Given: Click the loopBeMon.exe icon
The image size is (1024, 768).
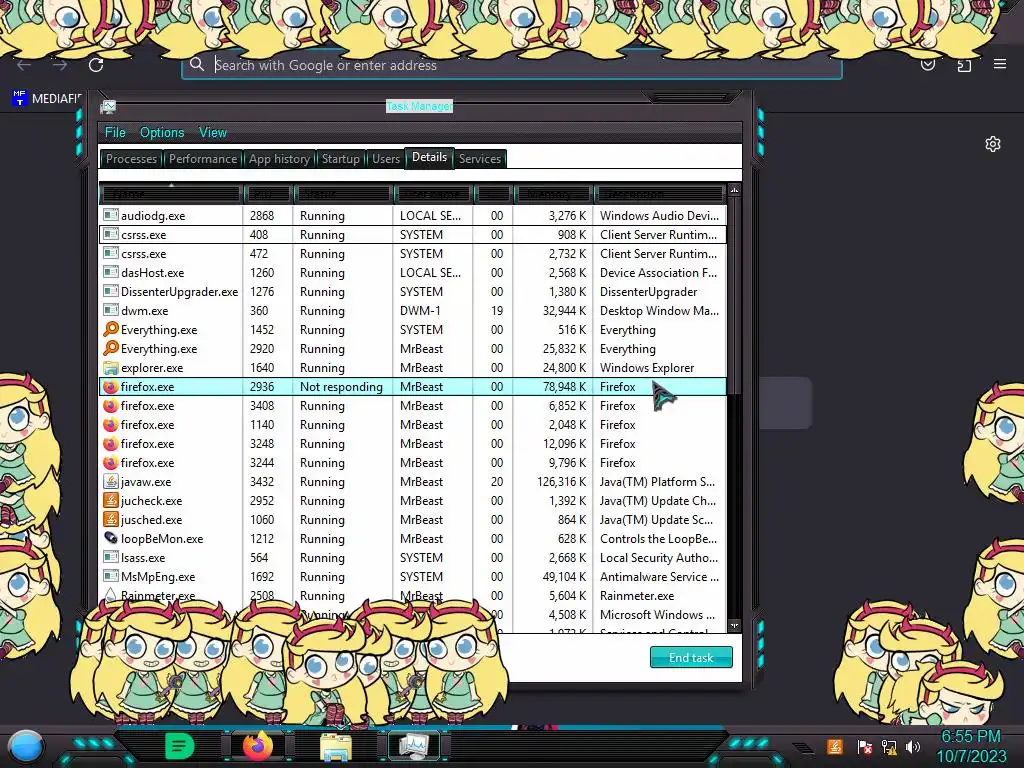Looking at the screenshot, I should (x=111, y=538).
